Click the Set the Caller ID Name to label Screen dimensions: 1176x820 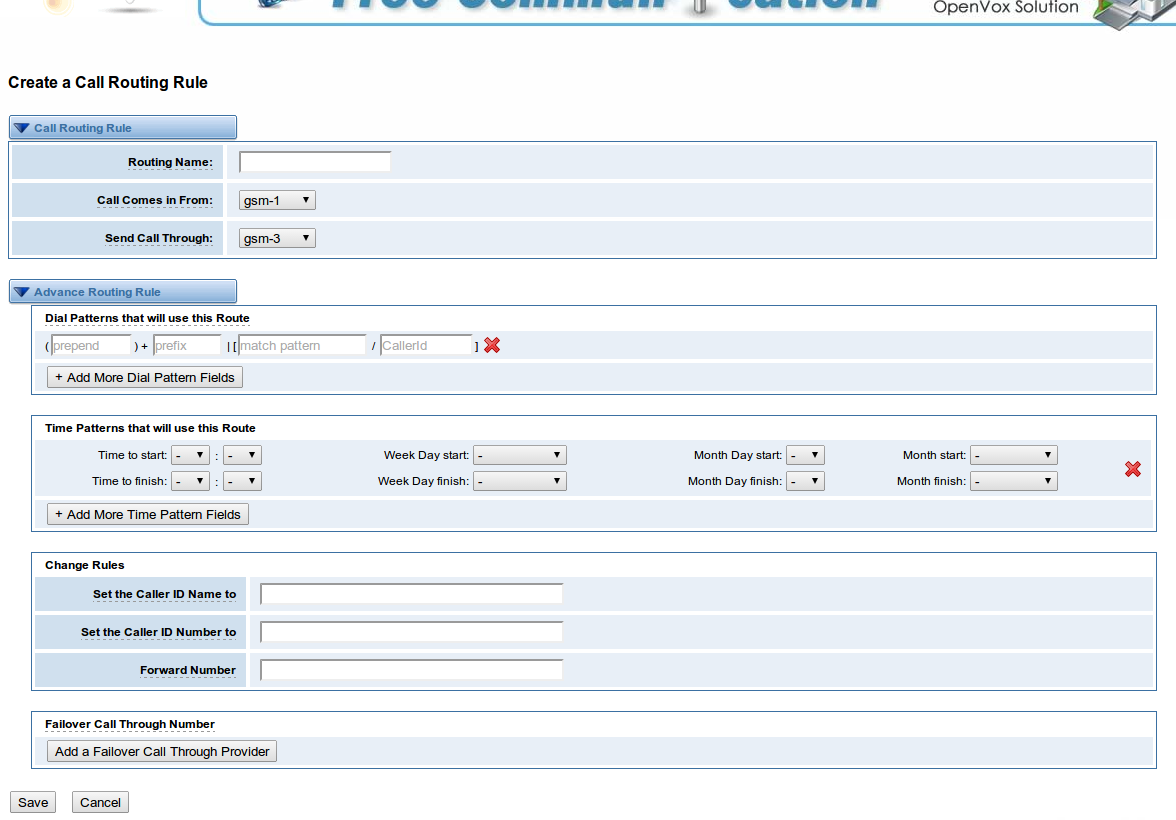click(164, 594)
